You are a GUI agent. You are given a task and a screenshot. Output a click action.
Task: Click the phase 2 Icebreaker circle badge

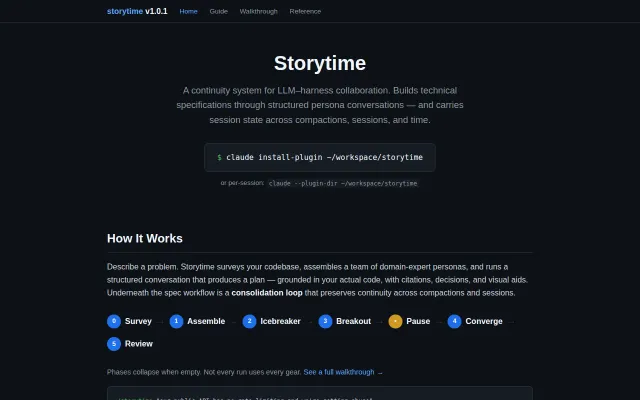point(249,321)
